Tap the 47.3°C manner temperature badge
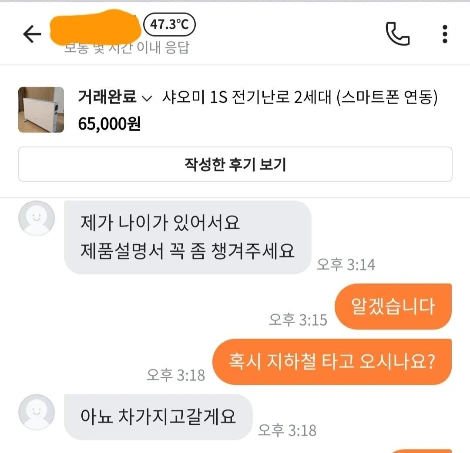 (x=169, y=24)
